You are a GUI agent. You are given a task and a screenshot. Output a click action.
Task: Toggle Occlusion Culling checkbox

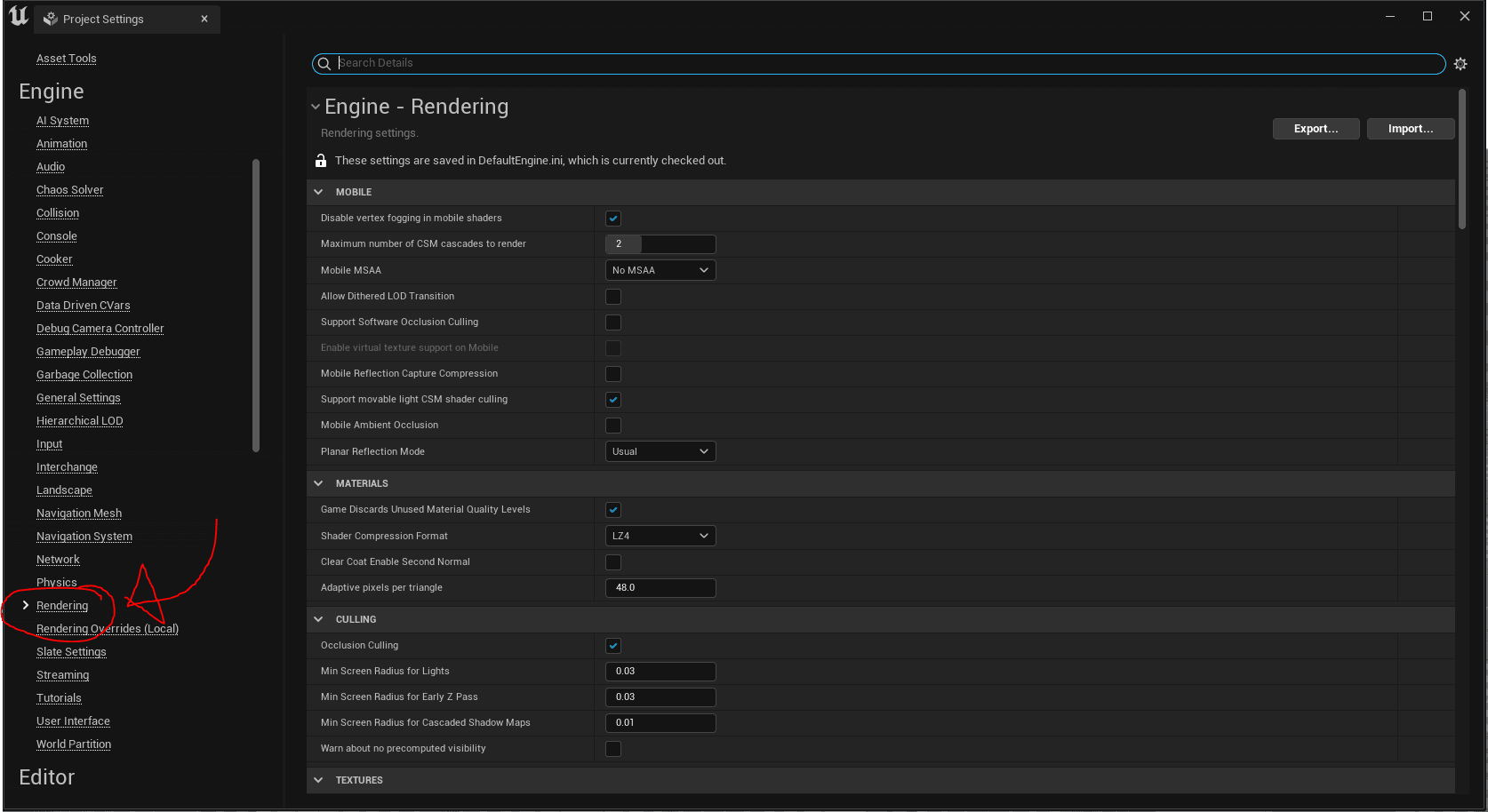[x=613, y=646]
